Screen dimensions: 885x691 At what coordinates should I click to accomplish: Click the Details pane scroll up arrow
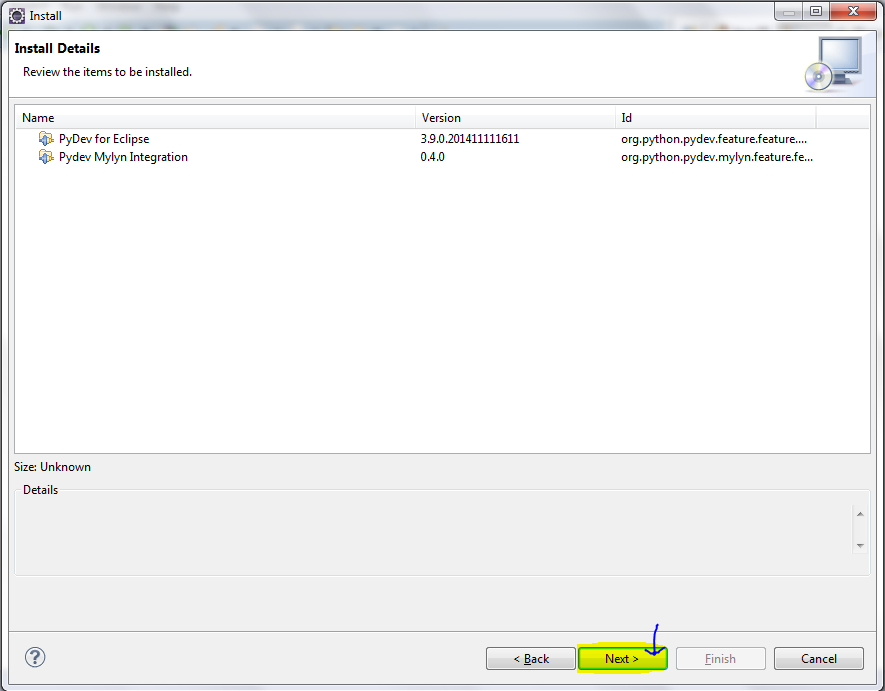pyautogui.click(x=860, y=514)
